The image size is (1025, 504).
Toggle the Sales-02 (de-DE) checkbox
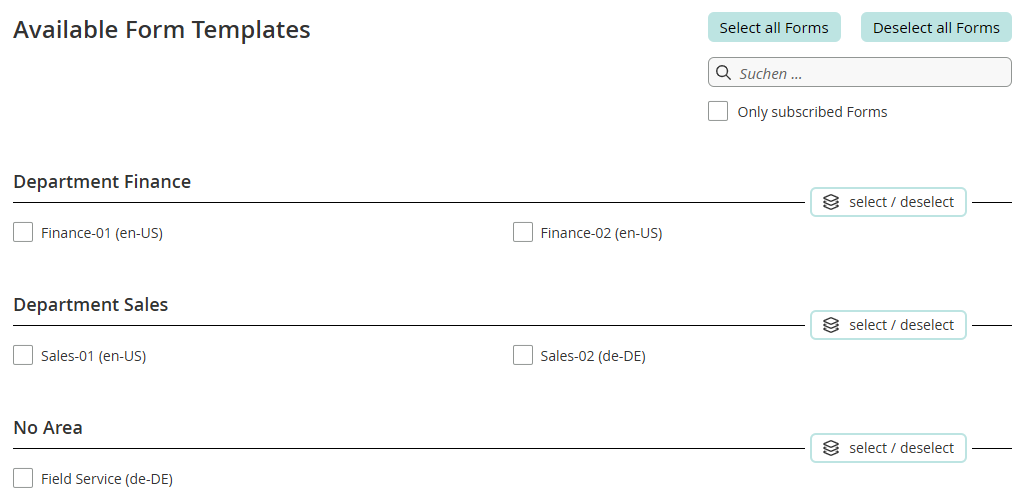pos(523,356)
